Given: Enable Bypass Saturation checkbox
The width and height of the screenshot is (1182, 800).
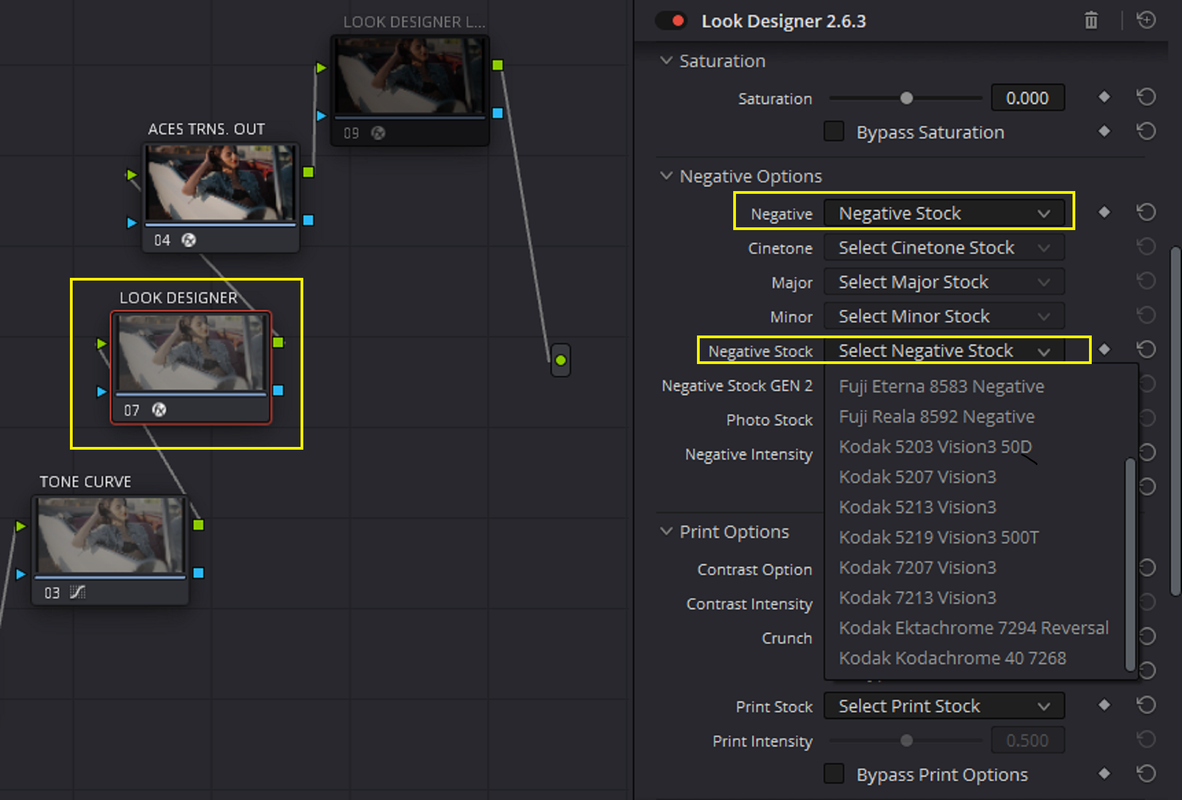Looking at the screenshot, I should (834, 131).
